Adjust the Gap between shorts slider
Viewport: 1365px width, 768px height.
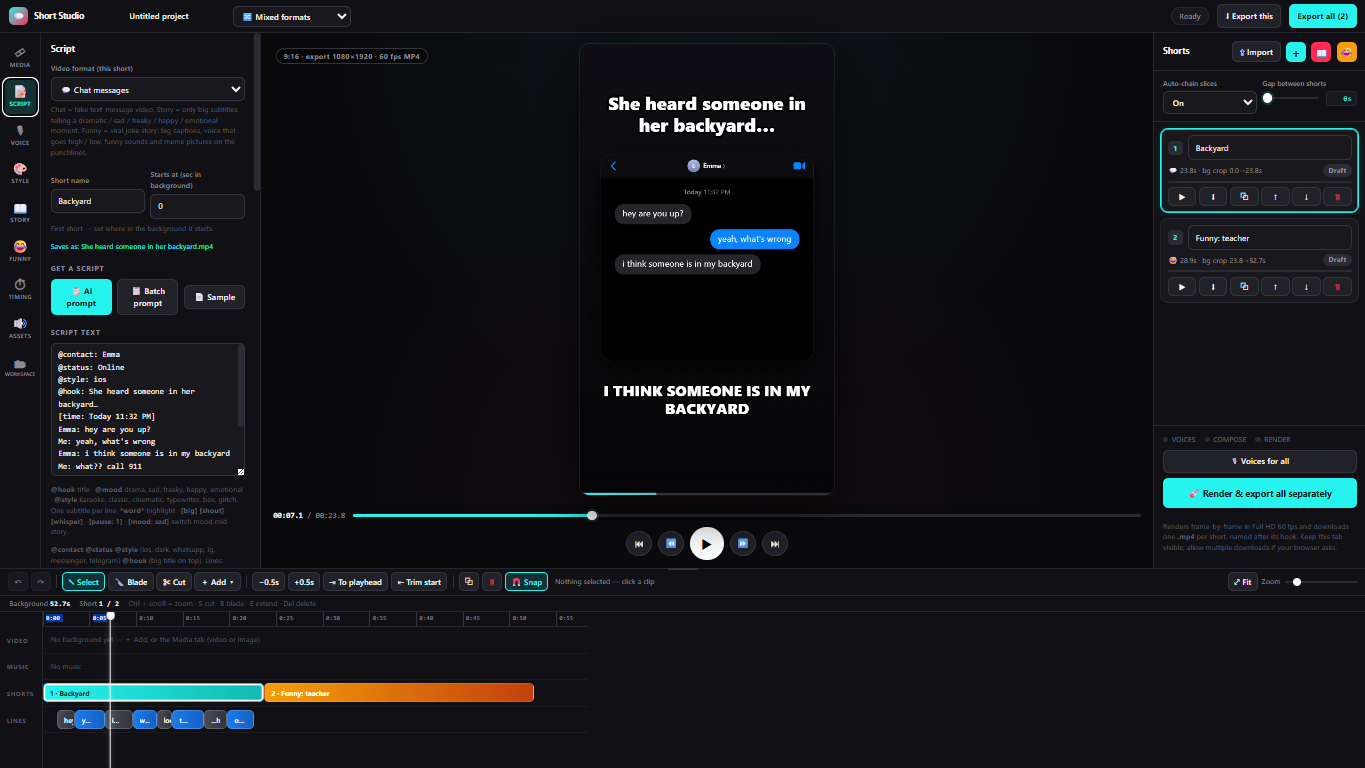[x=1292, y=98]
